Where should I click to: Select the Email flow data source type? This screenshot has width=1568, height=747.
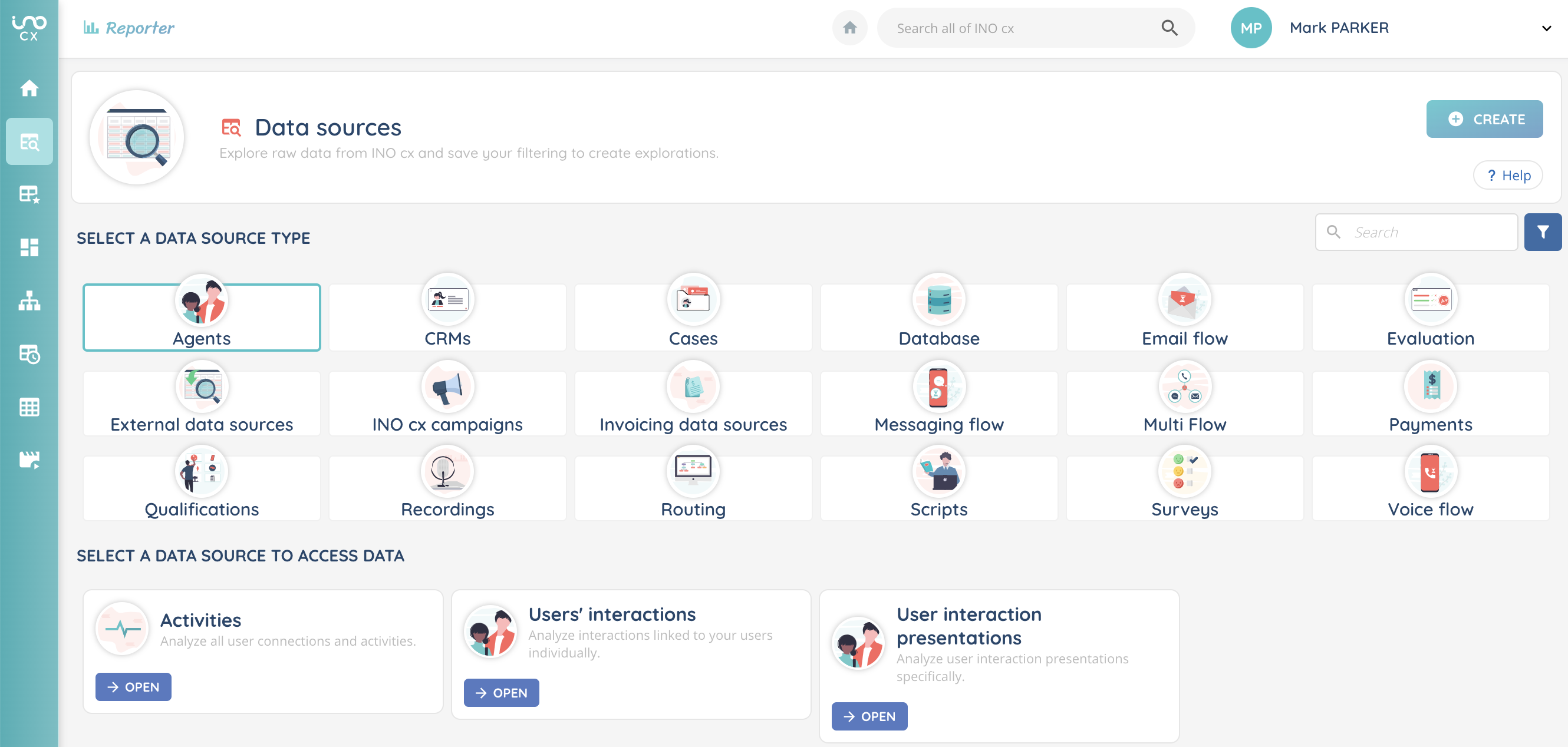click(x=1184, y=318)
